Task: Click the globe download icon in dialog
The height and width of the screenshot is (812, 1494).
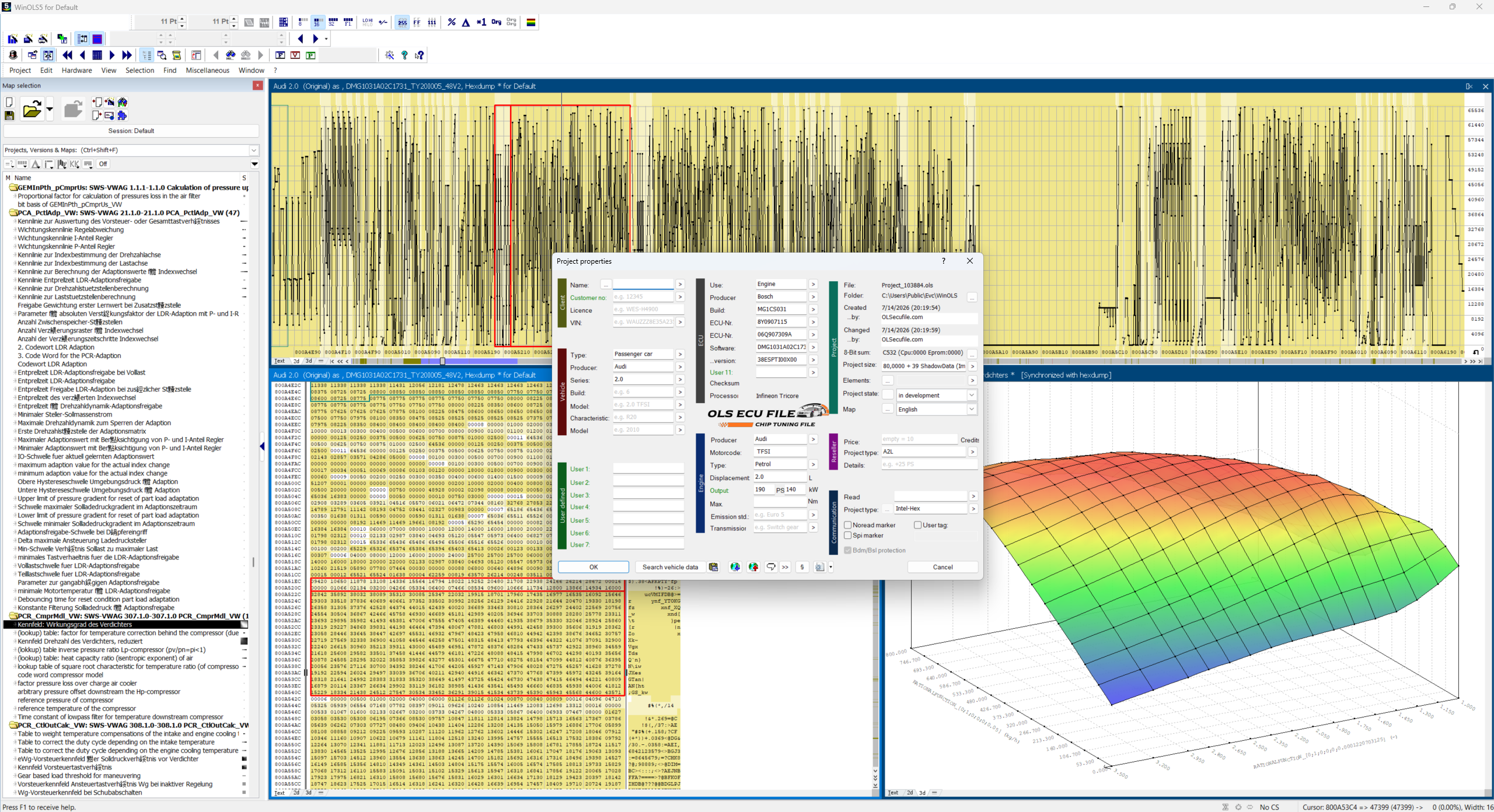Action: pyautogui.click(x=735, y=567)
